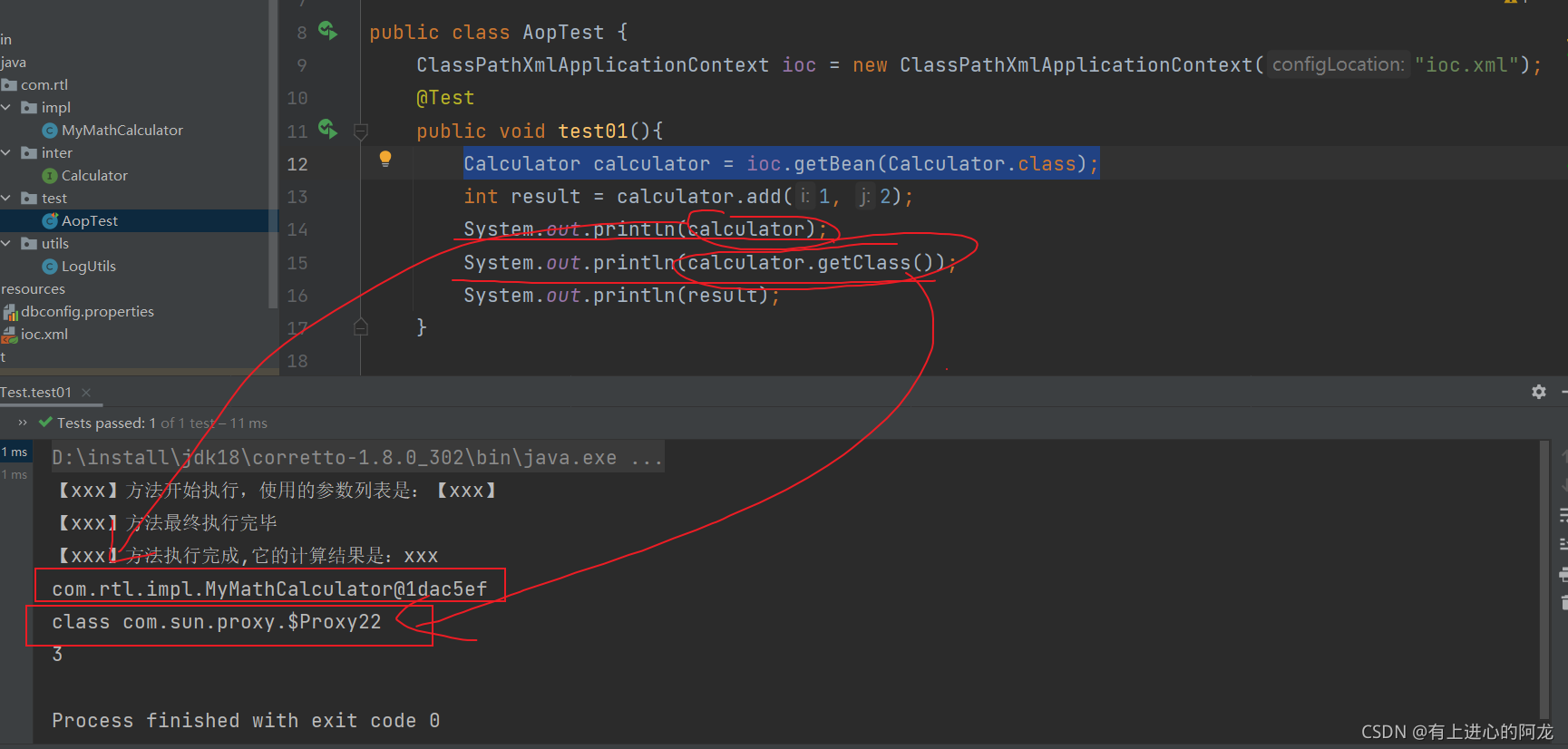Image resolution: width=1568 pixels, height=749 pixels.
Task: Select AopTest in project tree
Action: click(x=90, y=221)
